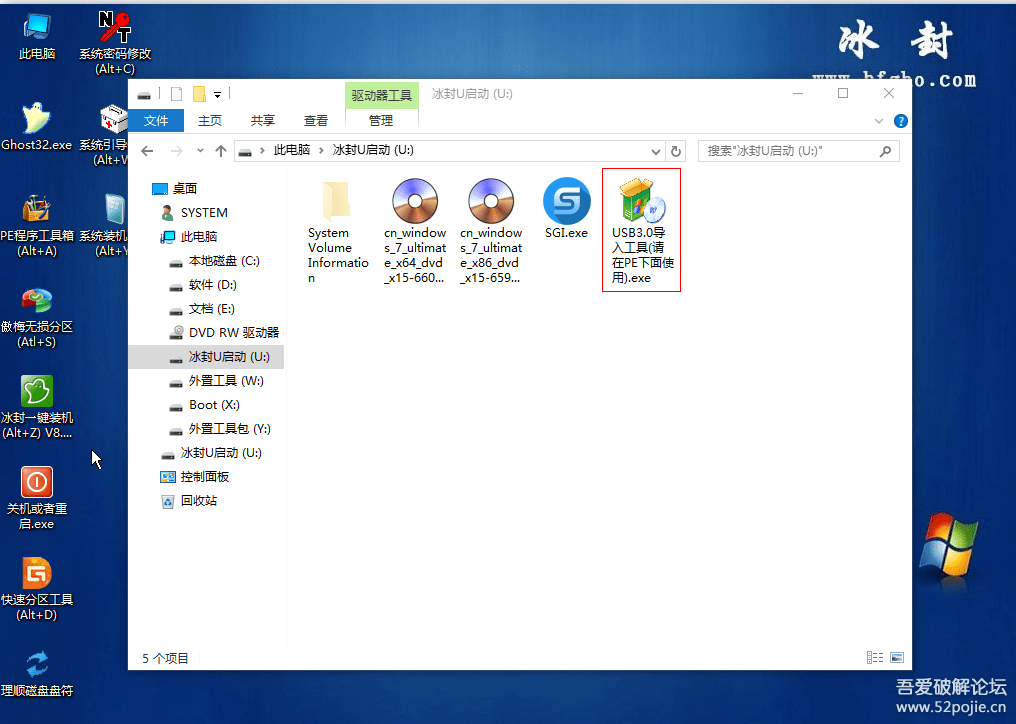Viewport: 1016px width, 724px height.
Task: Open the 理顺磁盘盘符 desktop icon
Action: pos(37,673)
